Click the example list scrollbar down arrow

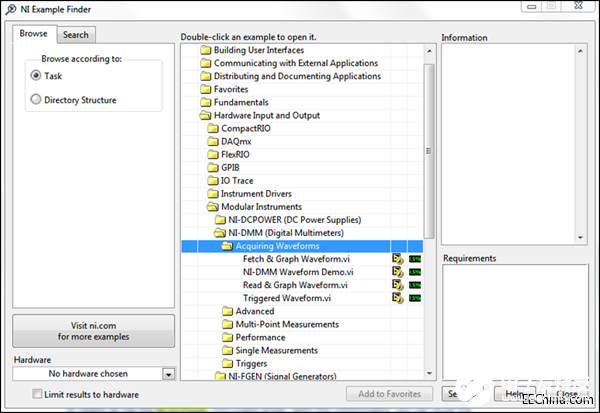pos(429,373)
